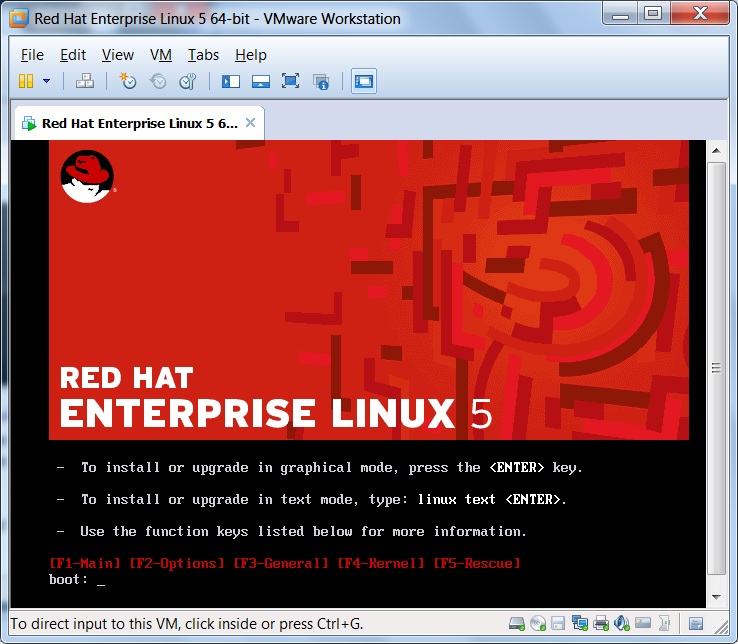Close the Red Hat Enterprise Linux tab
This screenshot has width=738, height=644.
pos(250,123)
